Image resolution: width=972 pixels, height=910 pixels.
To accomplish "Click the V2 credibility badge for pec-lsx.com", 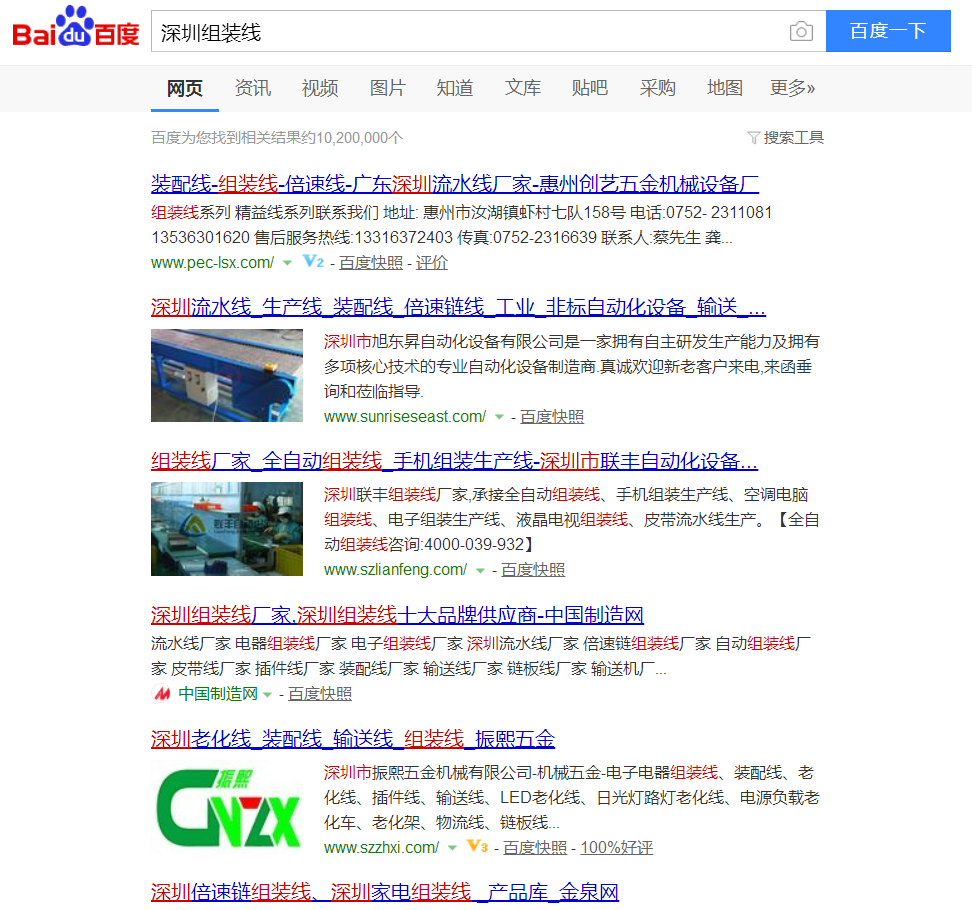I will click(313, 262).
